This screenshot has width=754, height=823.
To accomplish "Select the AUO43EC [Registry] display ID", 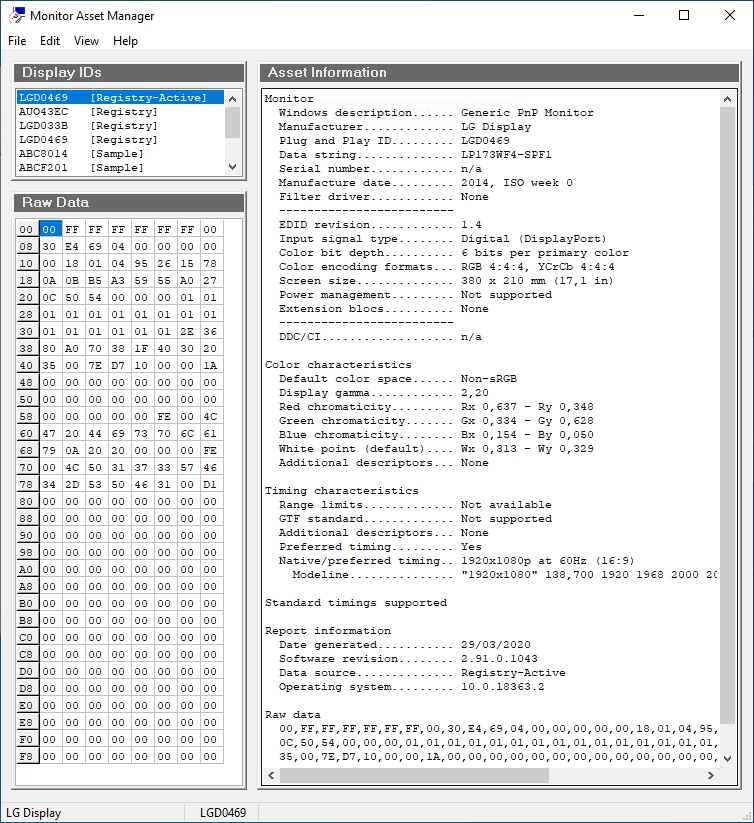I will pos(88,112).
